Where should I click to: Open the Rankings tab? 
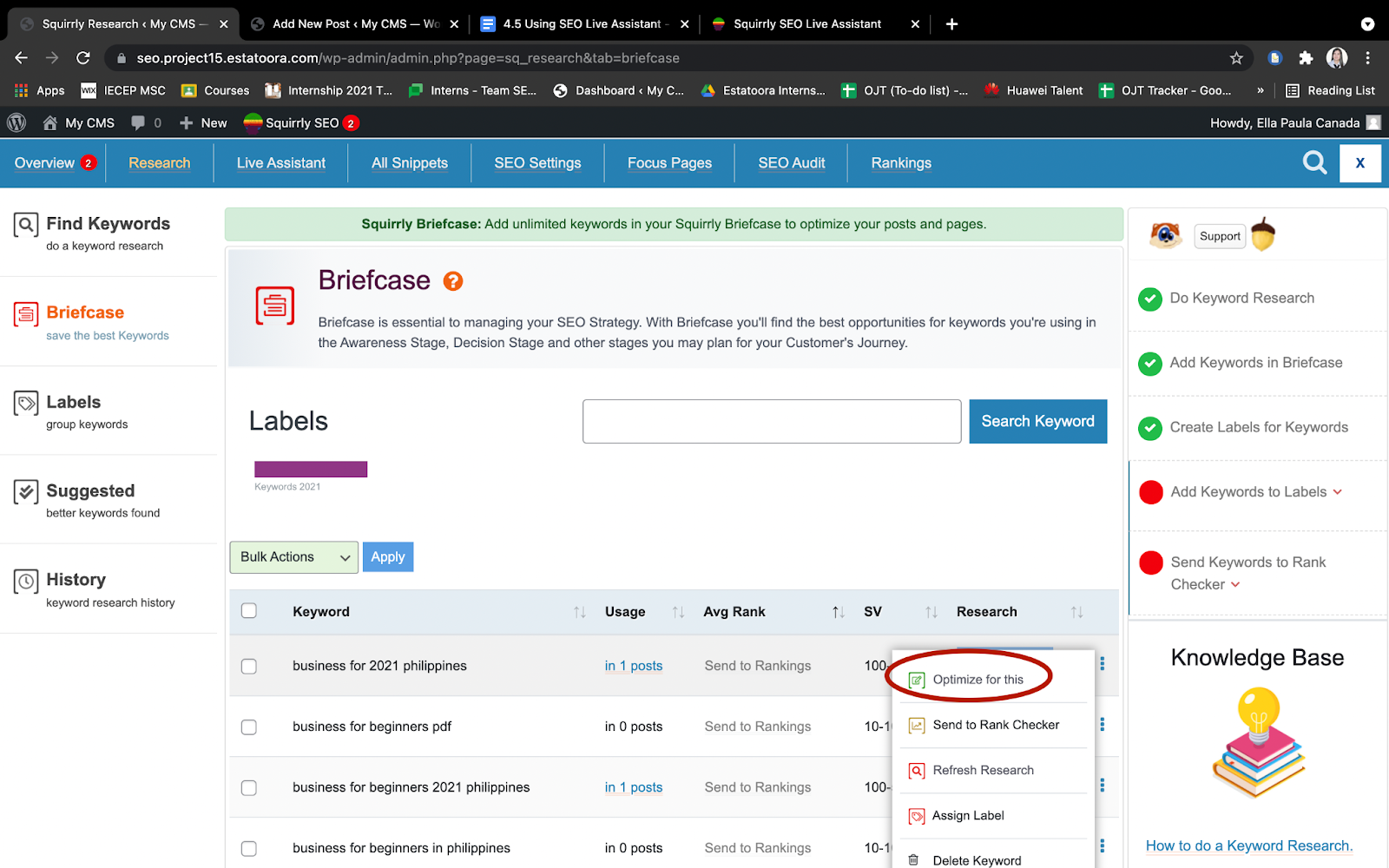pos(901,163)
